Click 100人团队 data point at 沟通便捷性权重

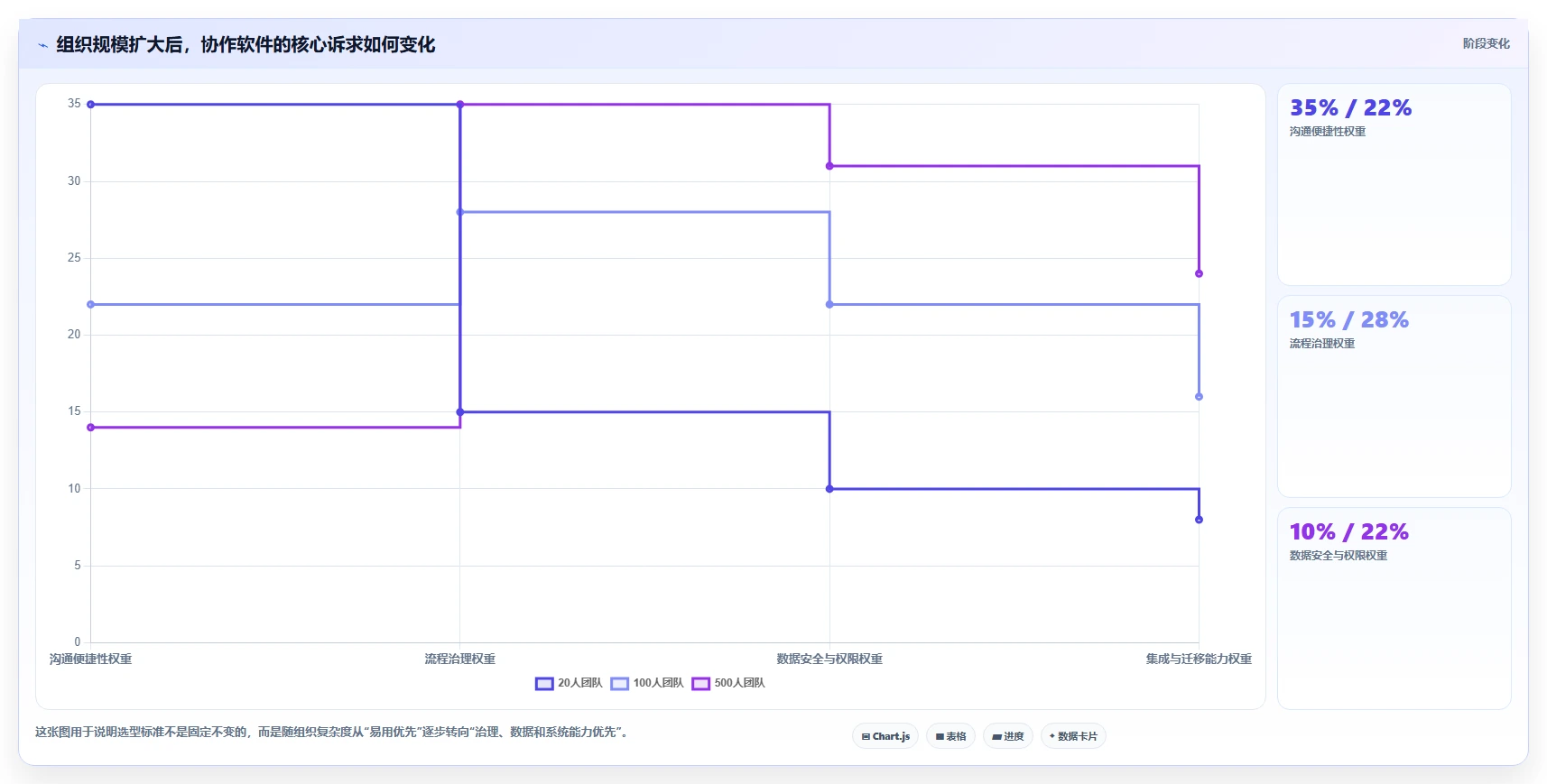click(90, 305)
